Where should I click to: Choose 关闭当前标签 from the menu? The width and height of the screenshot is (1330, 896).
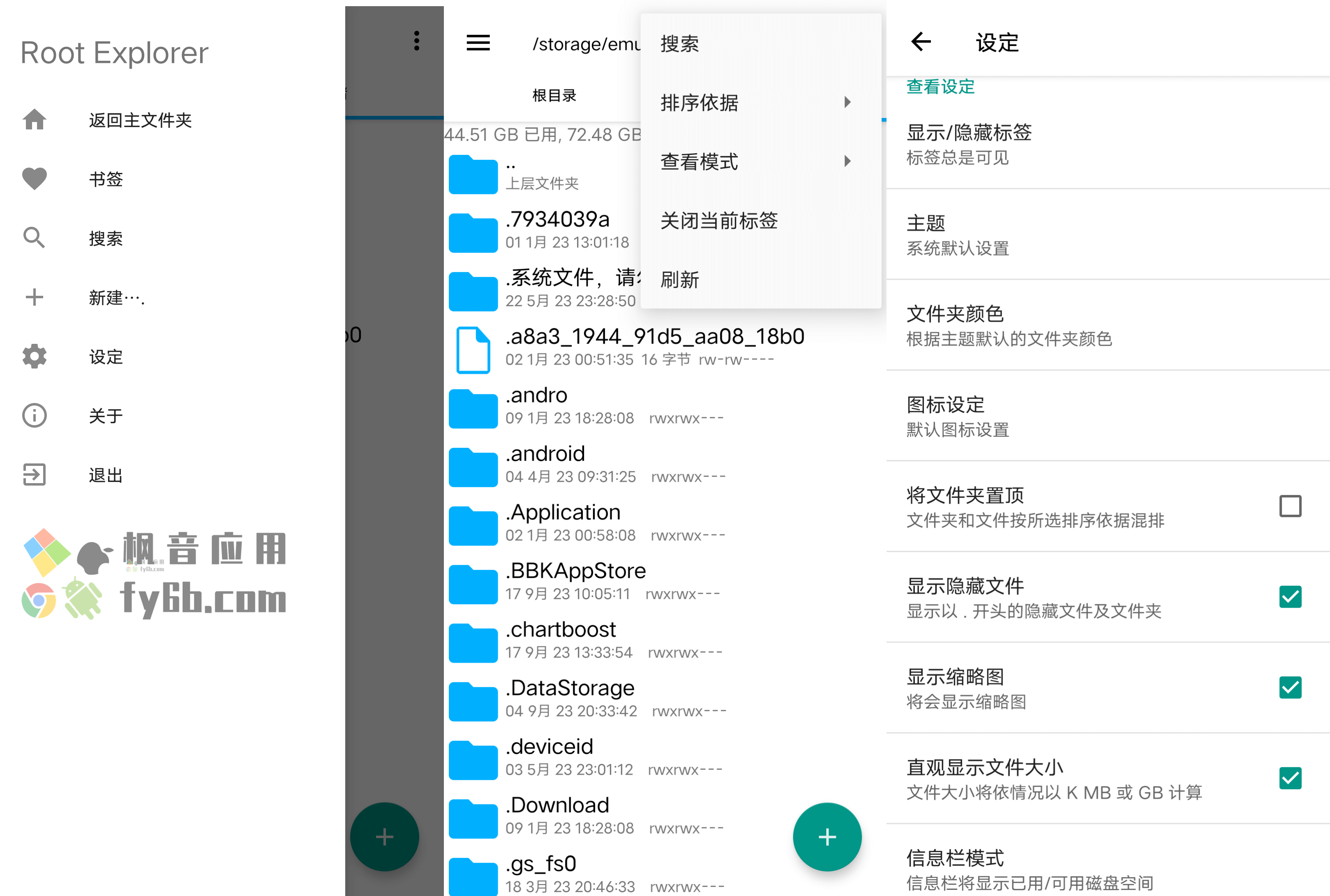761,220
